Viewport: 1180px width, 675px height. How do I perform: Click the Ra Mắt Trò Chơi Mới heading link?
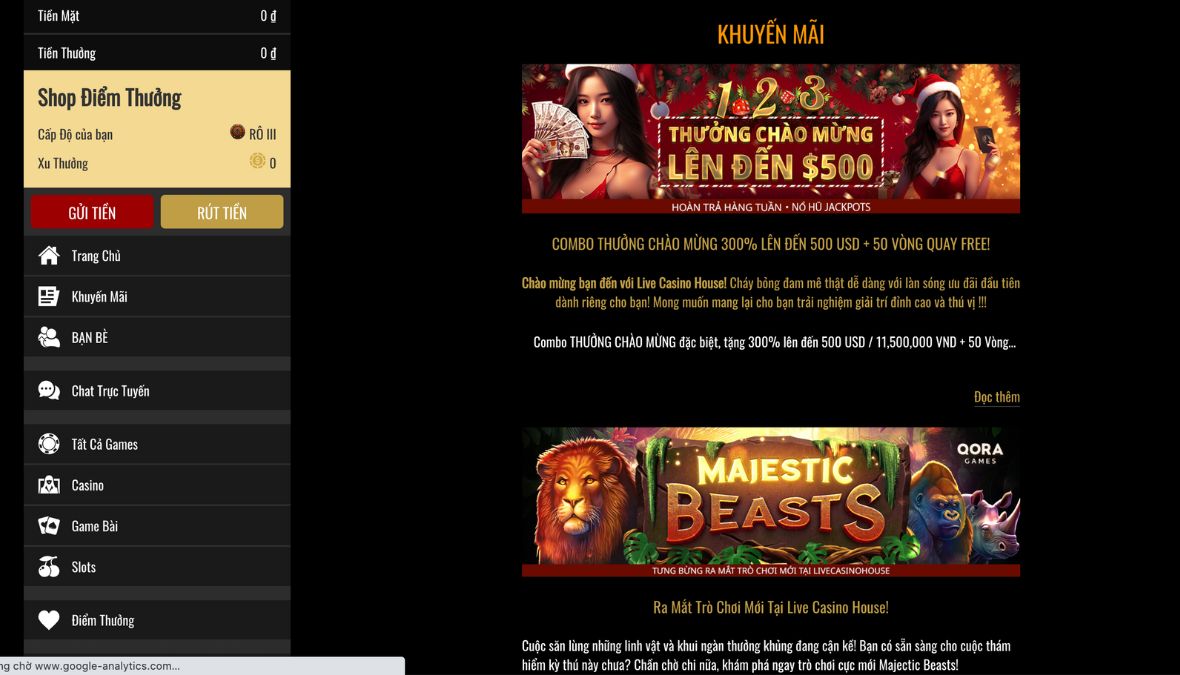[770, 607]
